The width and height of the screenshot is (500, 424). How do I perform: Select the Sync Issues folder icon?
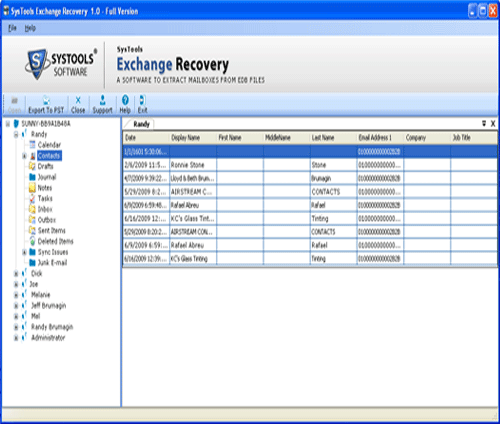coord(32,252)
